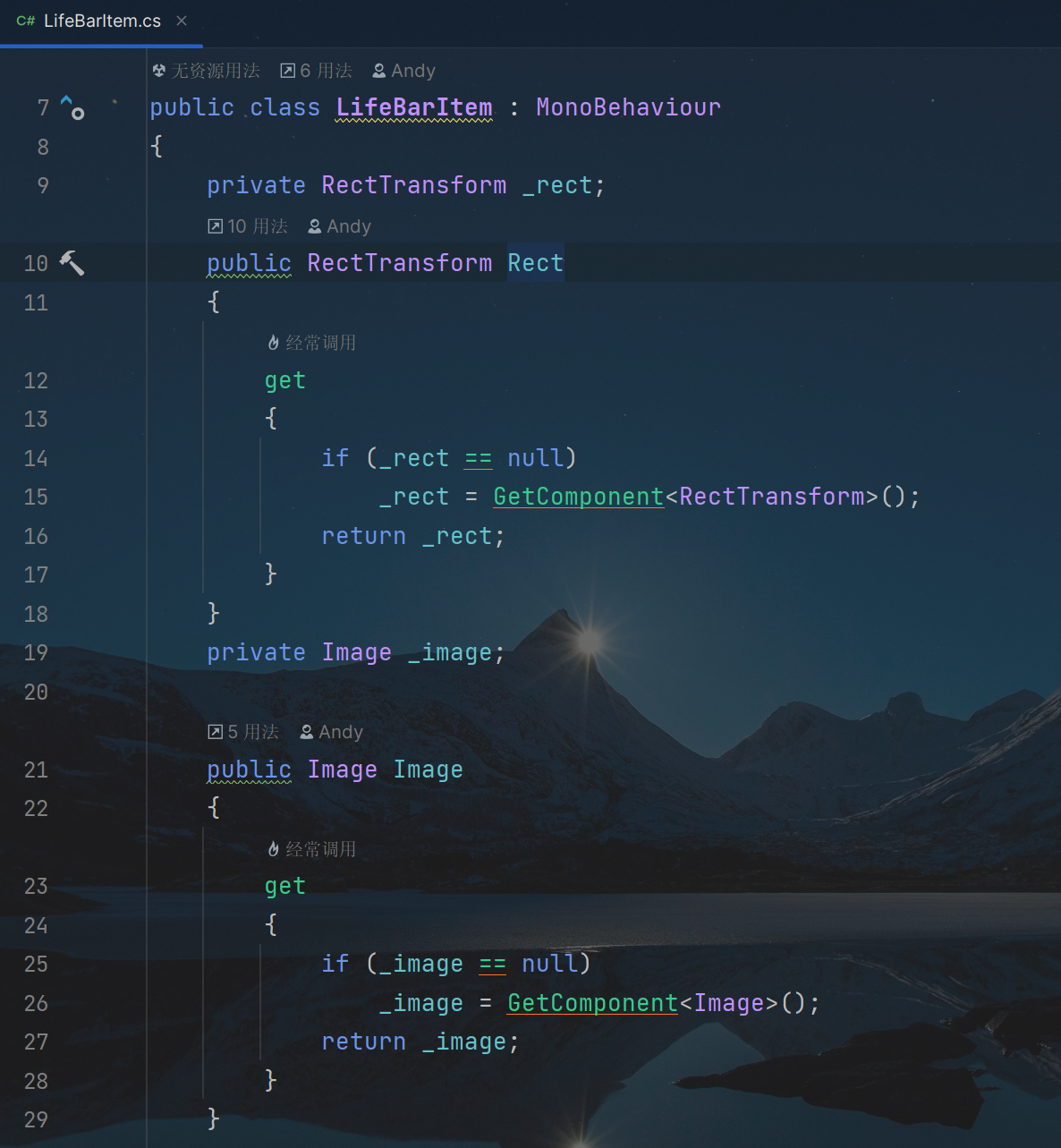Click line number 7 in the gutter
Screen dimensions: 1061x1148
(43, 108)
